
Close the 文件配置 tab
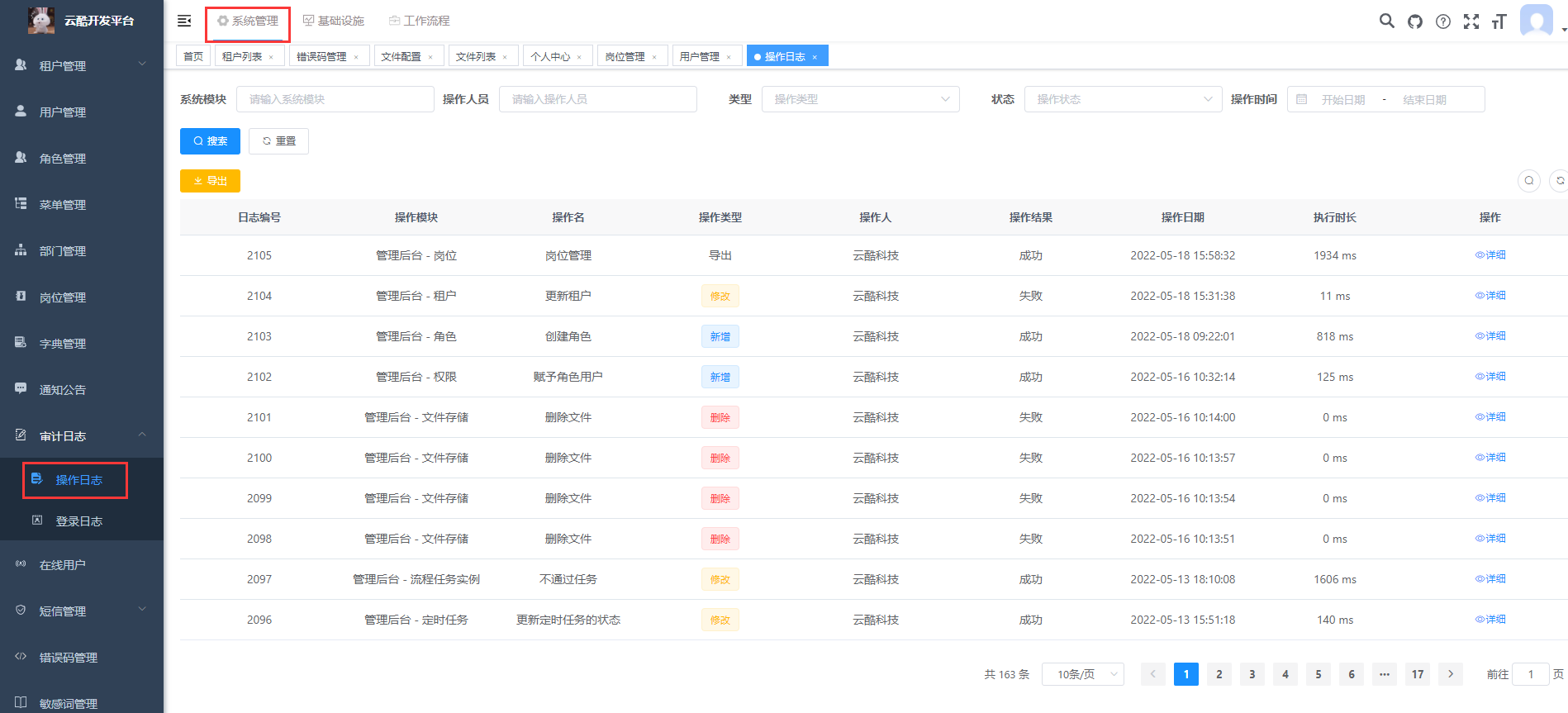(430, 57)
